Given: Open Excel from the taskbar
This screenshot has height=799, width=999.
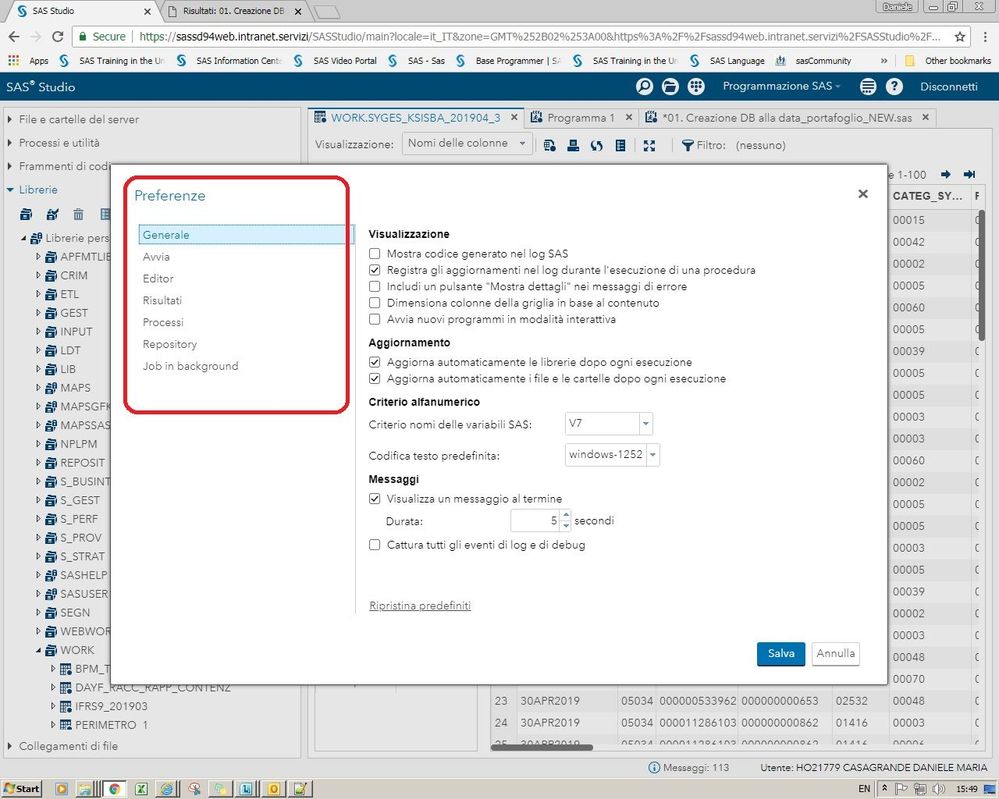Looking at the screenshot, I should pos(141,789).
